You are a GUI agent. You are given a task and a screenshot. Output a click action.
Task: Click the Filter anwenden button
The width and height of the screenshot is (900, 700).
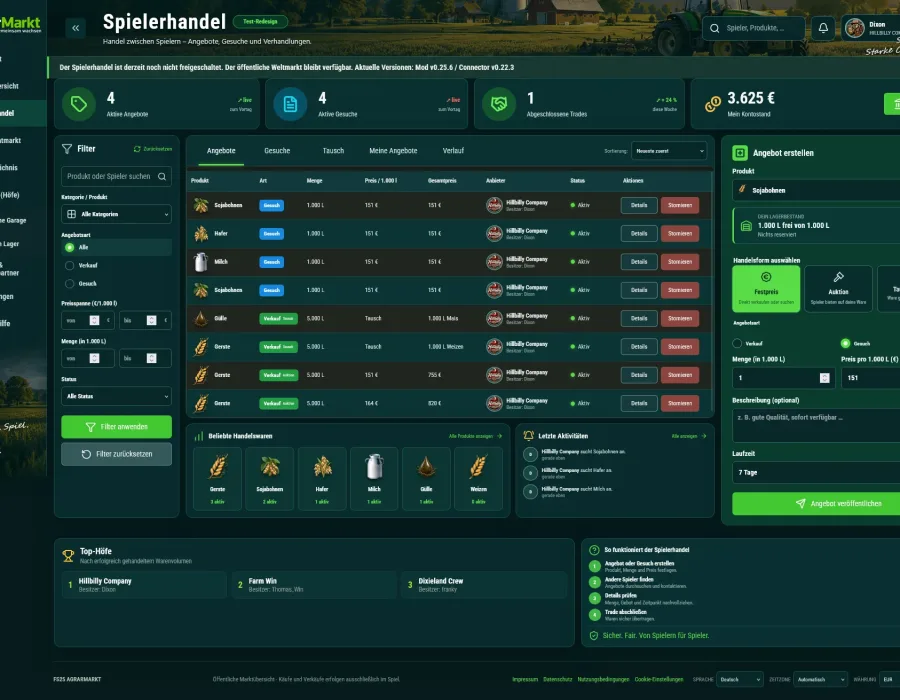point(117,427)
